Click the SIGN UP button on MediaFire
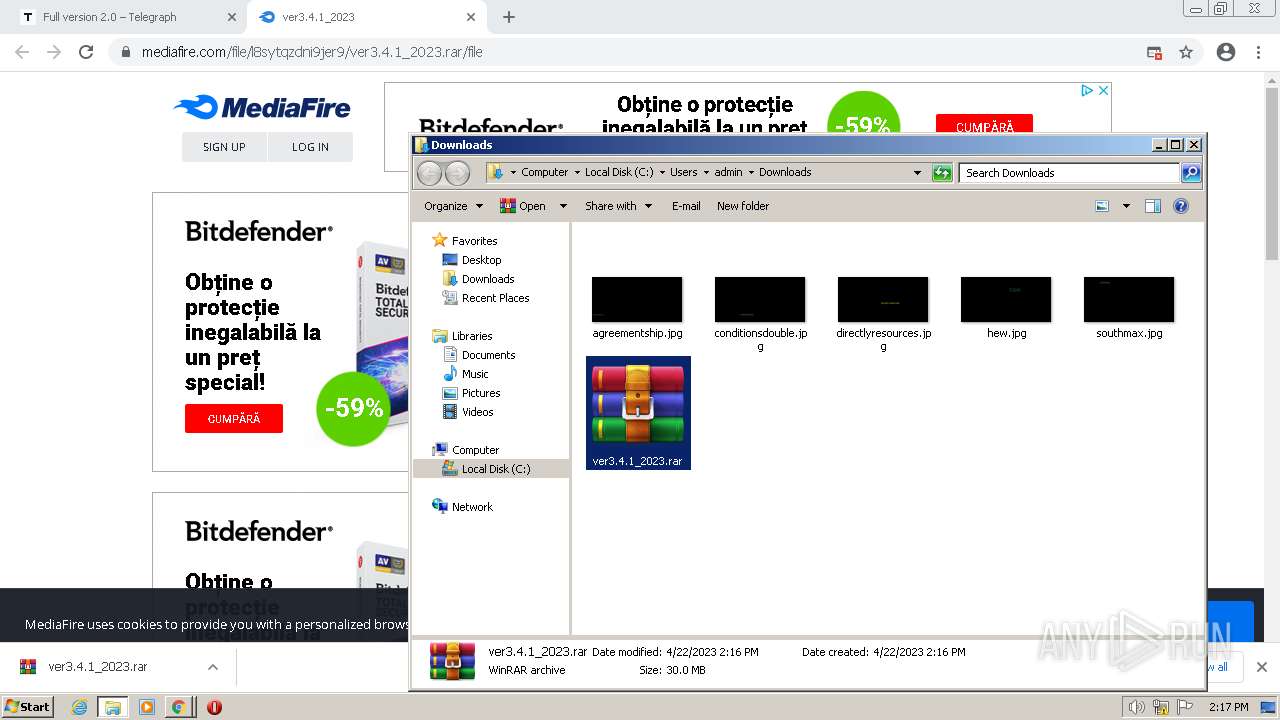 click(224, 147)
